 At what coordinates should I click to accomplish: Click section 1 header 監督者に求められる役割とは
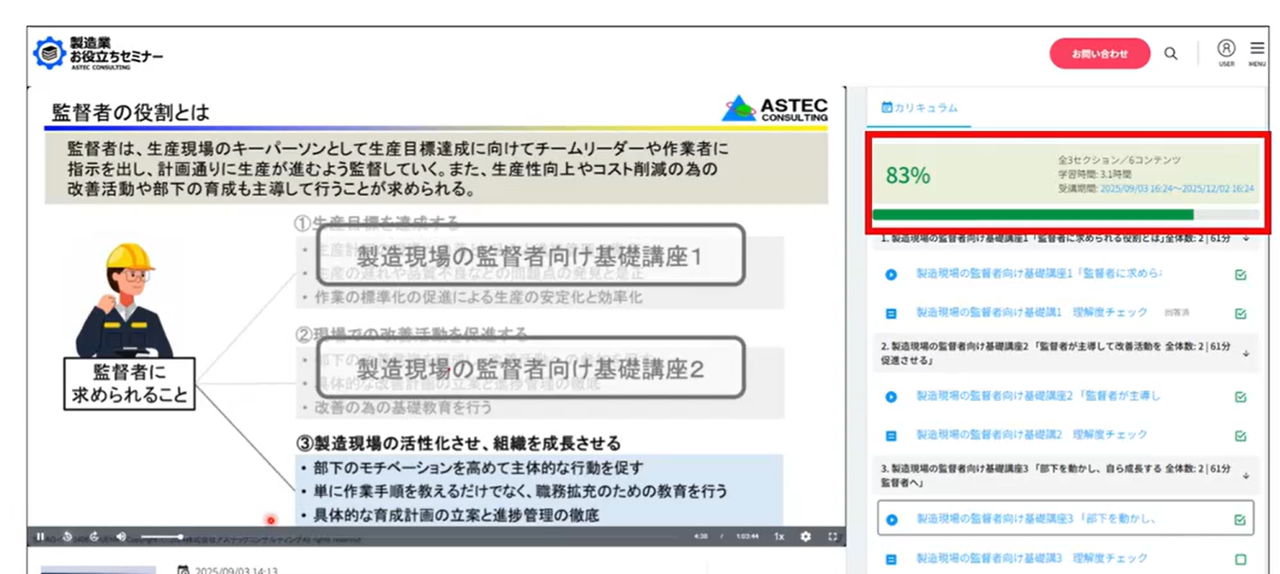click(1067, 238)
